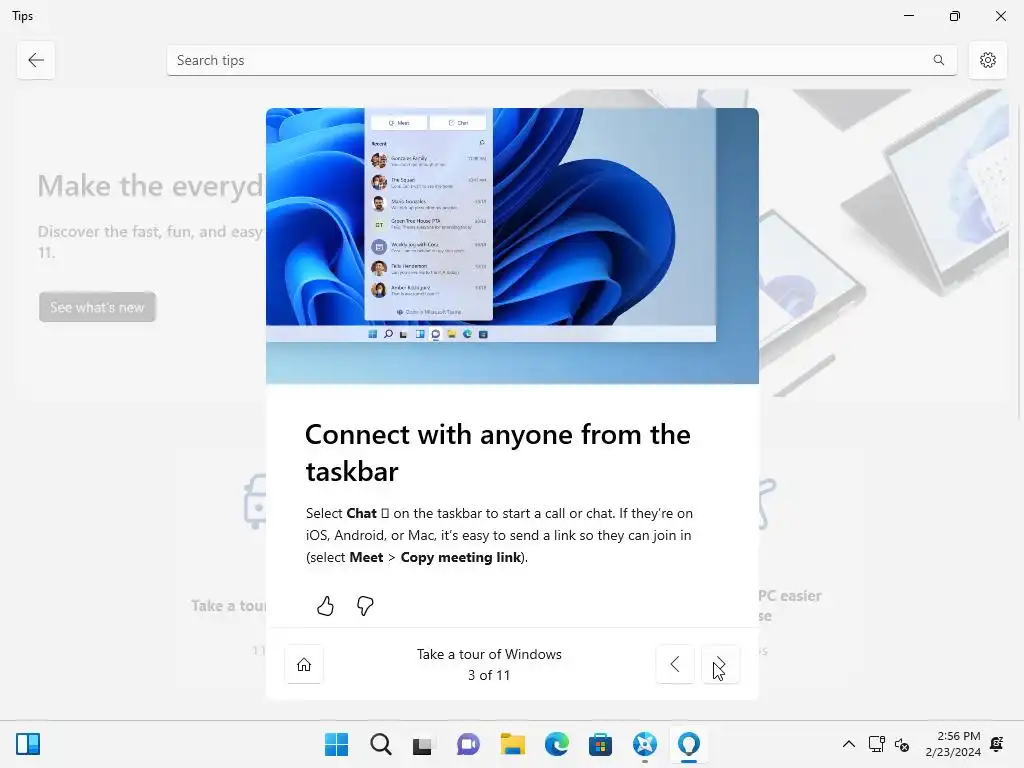Open Microsoft Store from taskbar
The height and width of the screenshot is (768, 1024).
pos(600,744)
